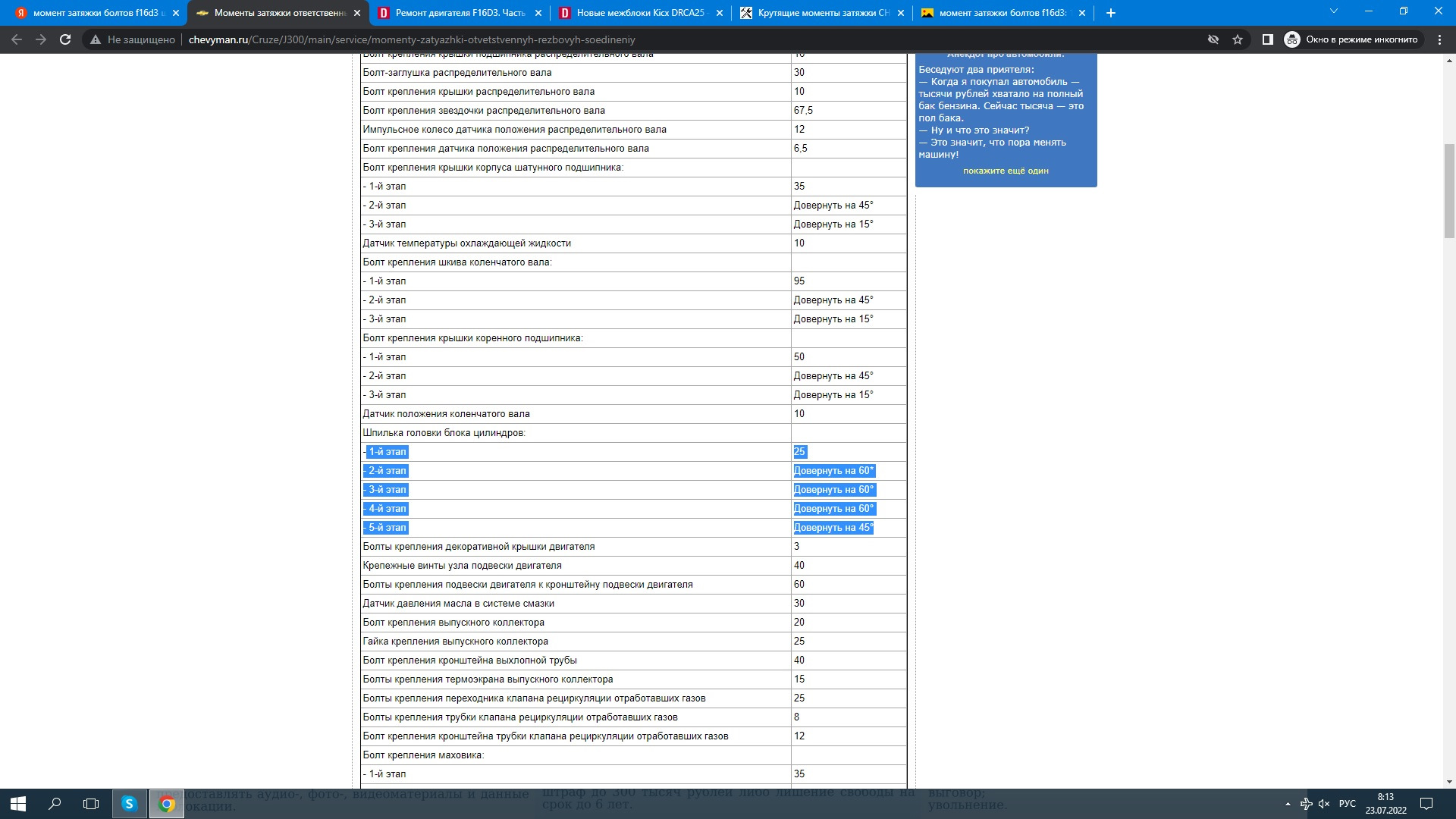Open a new tab with plus button
Screen dimensions: 1456x819
click(1110, 13)
